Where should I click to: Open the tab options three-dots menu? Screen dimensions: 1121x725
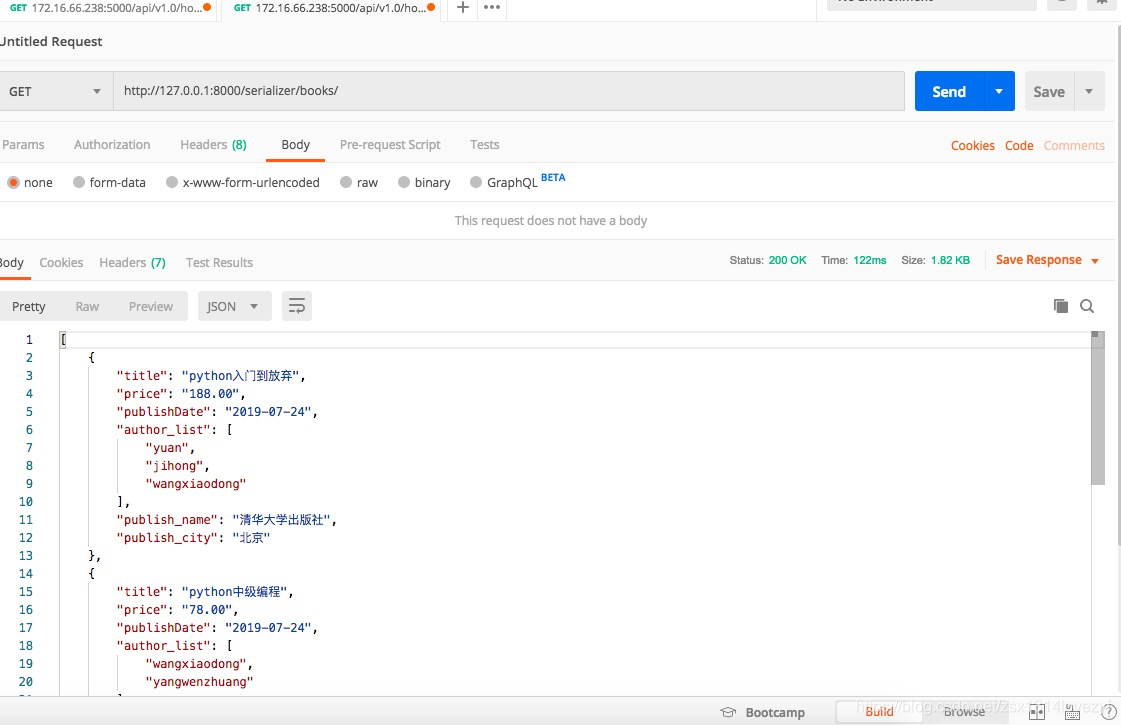pos(492,7)
